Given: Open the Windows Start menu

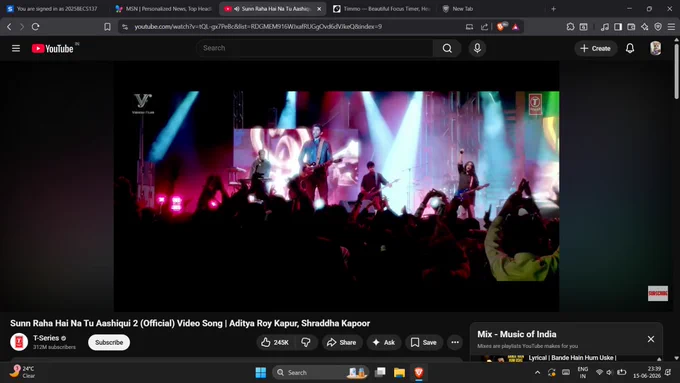Looking at the screenshot, I should pyautogui.click(x=261, y=373).
